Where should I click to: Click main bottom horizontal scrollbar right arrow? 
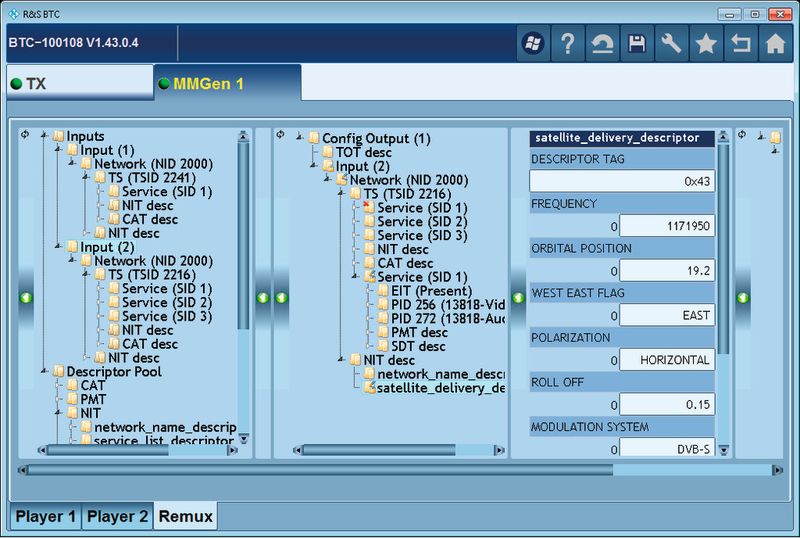777,470
